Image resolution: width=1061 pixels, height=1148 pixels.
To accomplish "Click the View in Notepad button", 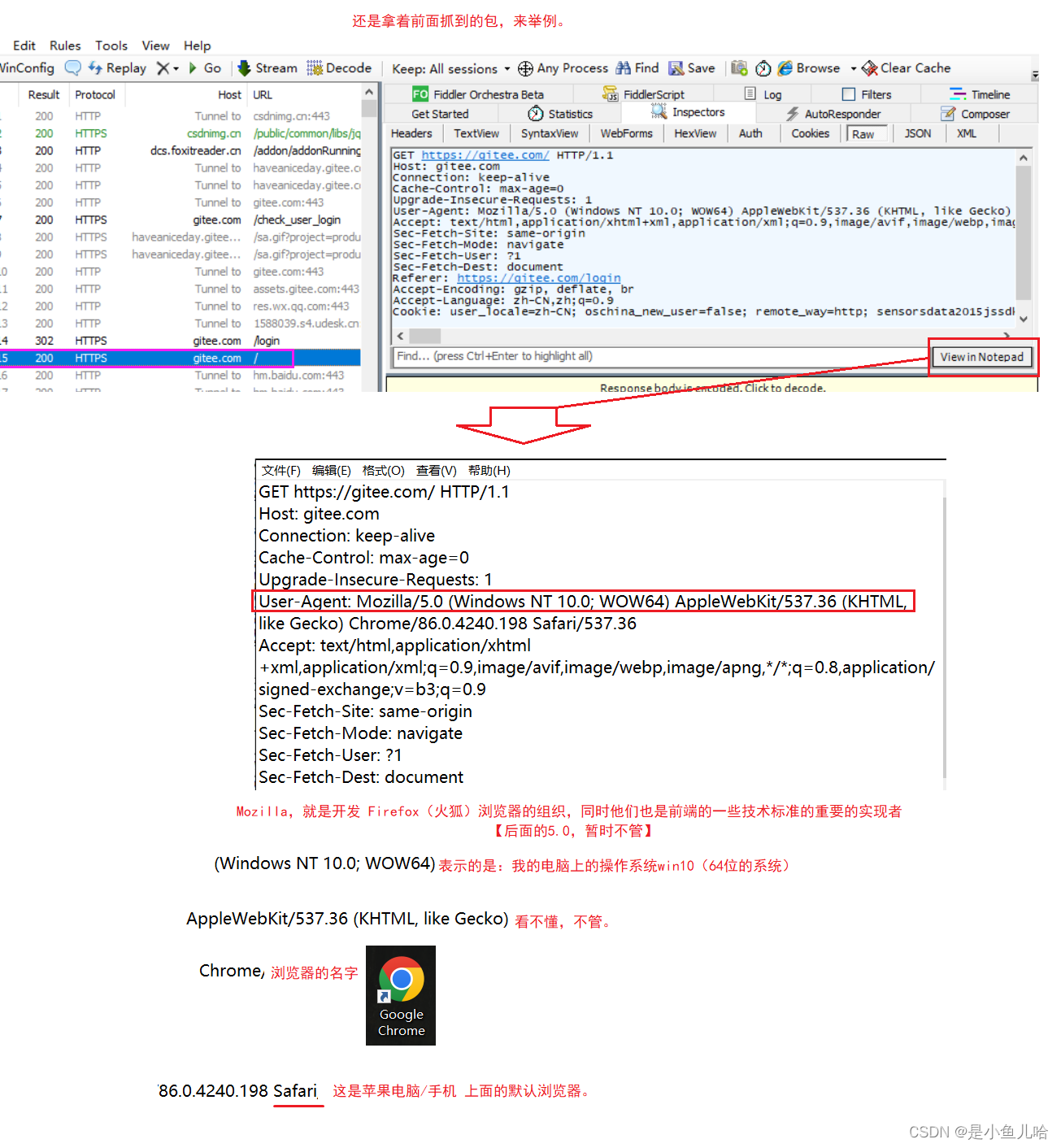I will tap(982, 357).
